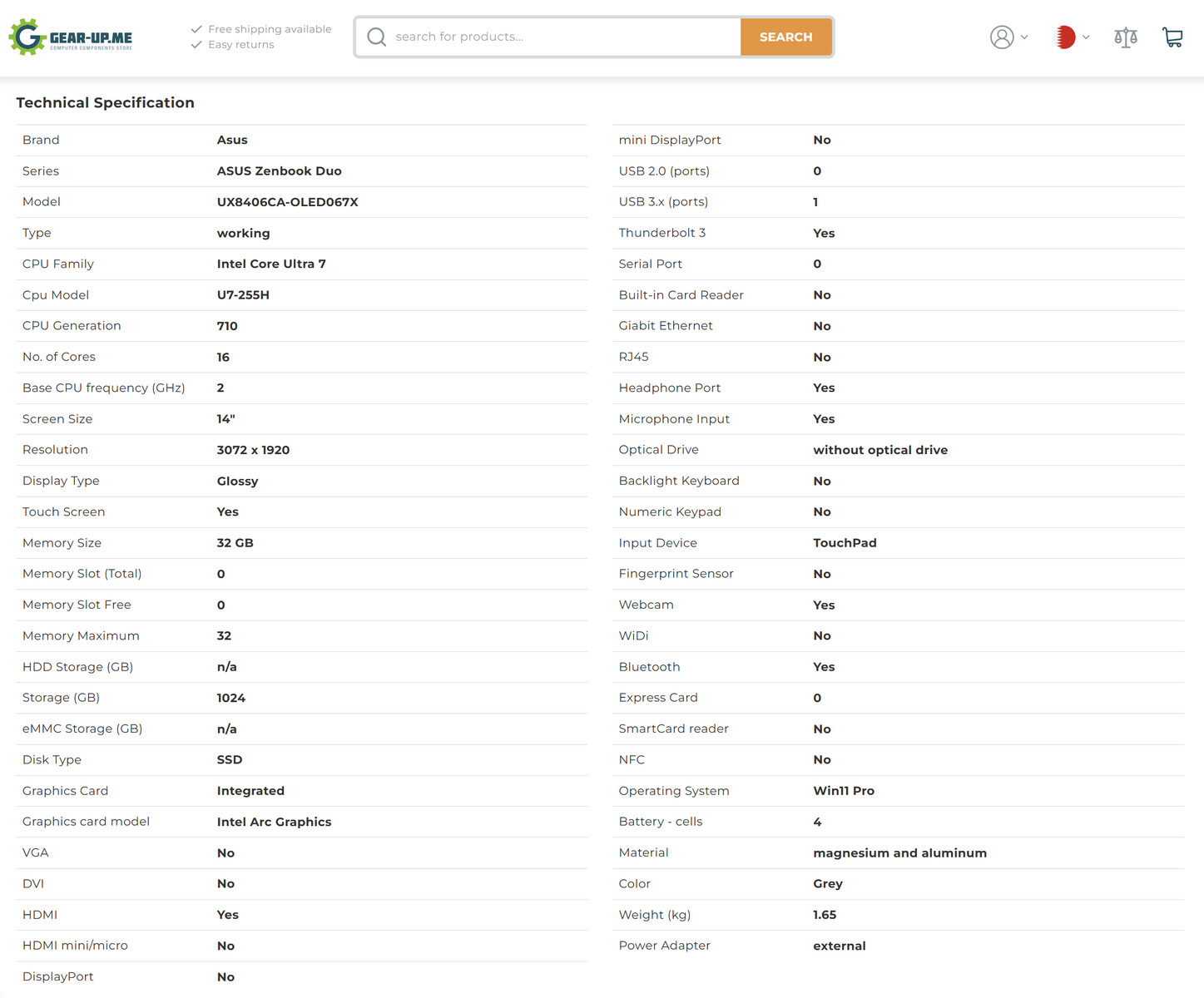
Task: Open the product comparison scales icon
Action: (x=1126, y=37)
